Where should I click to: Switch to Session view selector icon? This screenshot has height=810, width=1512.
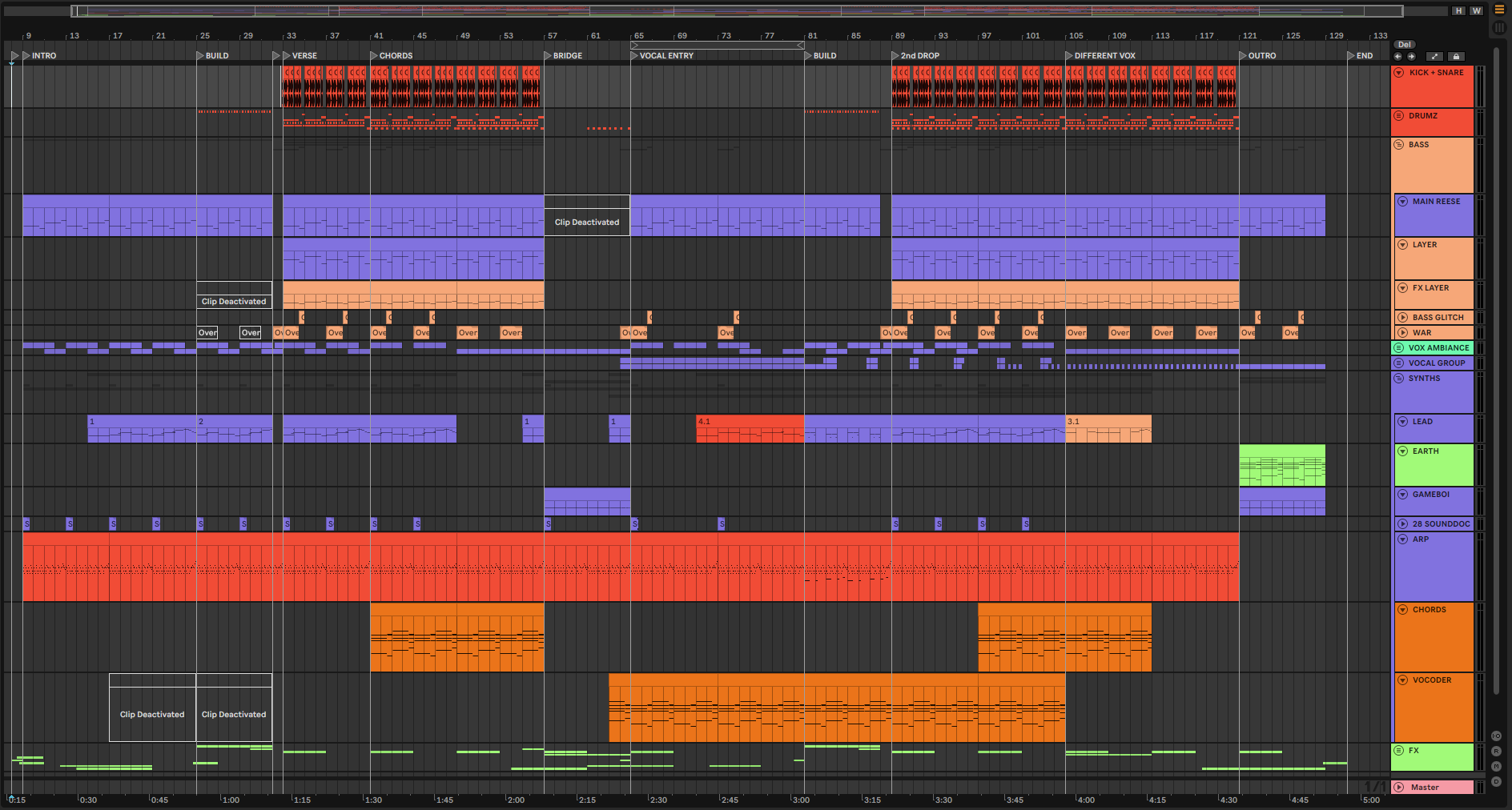[1499, 28]
